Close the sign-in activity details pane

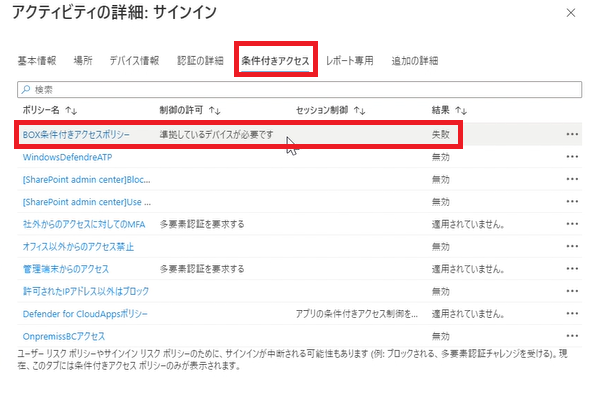coord(571,13)
